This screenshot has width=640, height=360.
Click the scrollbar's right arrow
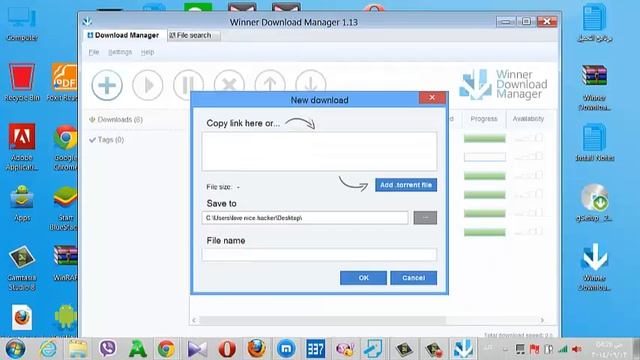(x=542, y=320)
